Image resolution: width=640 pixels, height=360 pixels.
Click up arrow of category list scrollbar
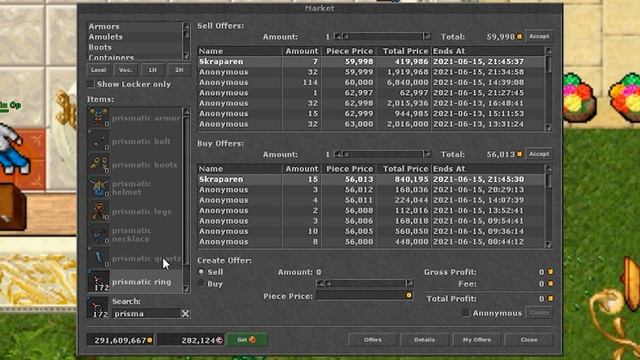(186, 26)
